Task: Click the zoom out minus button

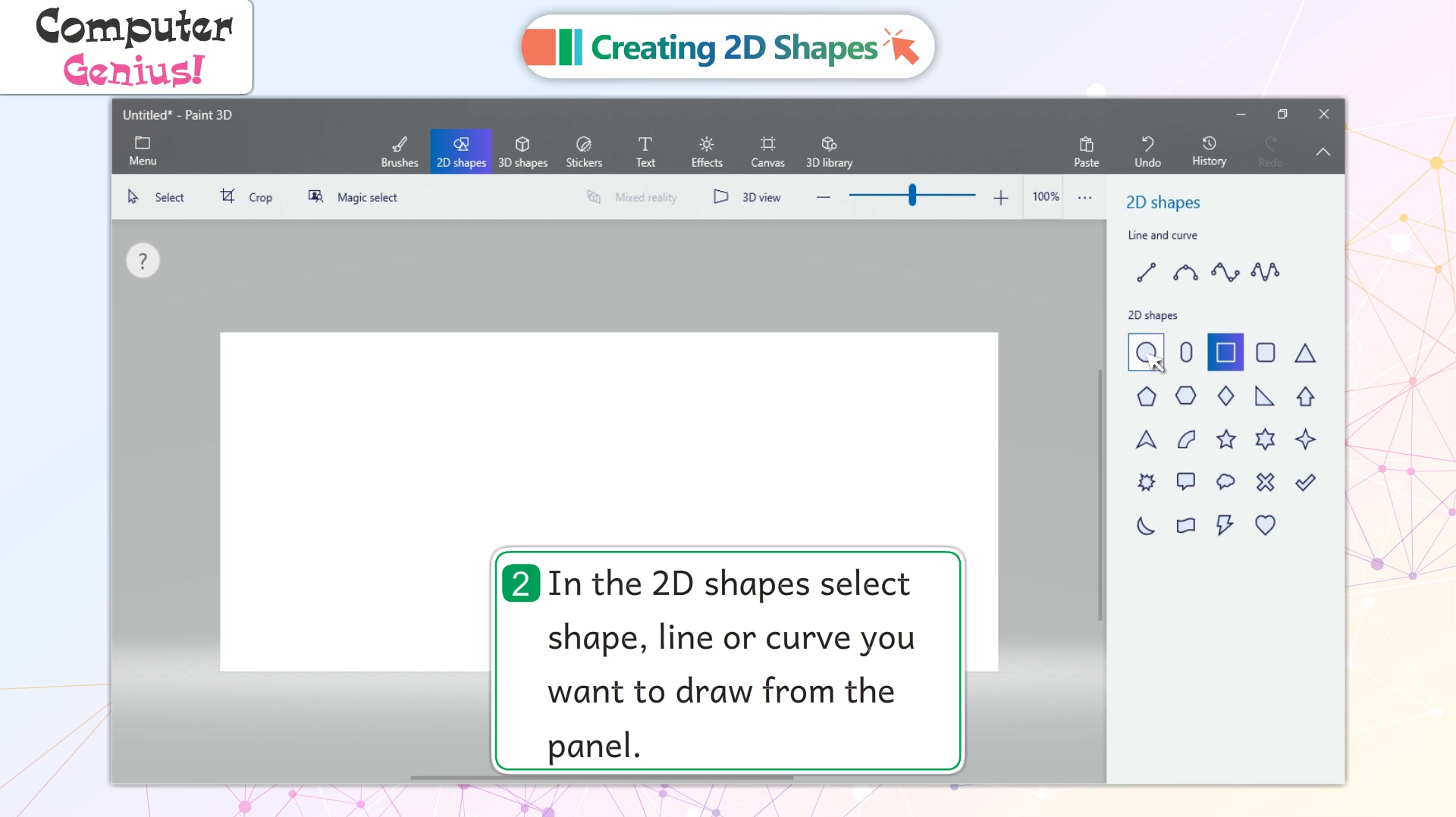Action: tap(824, 198)
